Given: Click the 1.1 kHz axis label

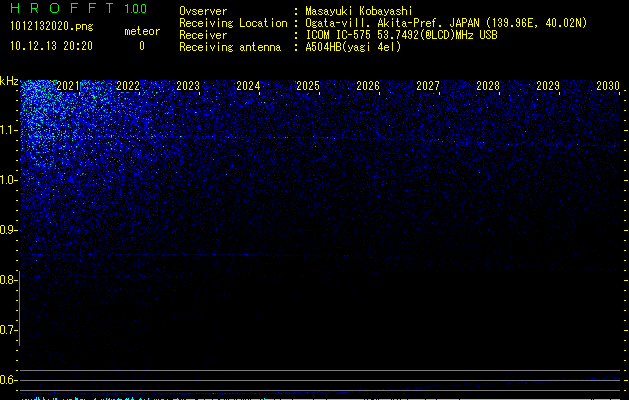Looking at the screenshot, I should click(8, 130).
